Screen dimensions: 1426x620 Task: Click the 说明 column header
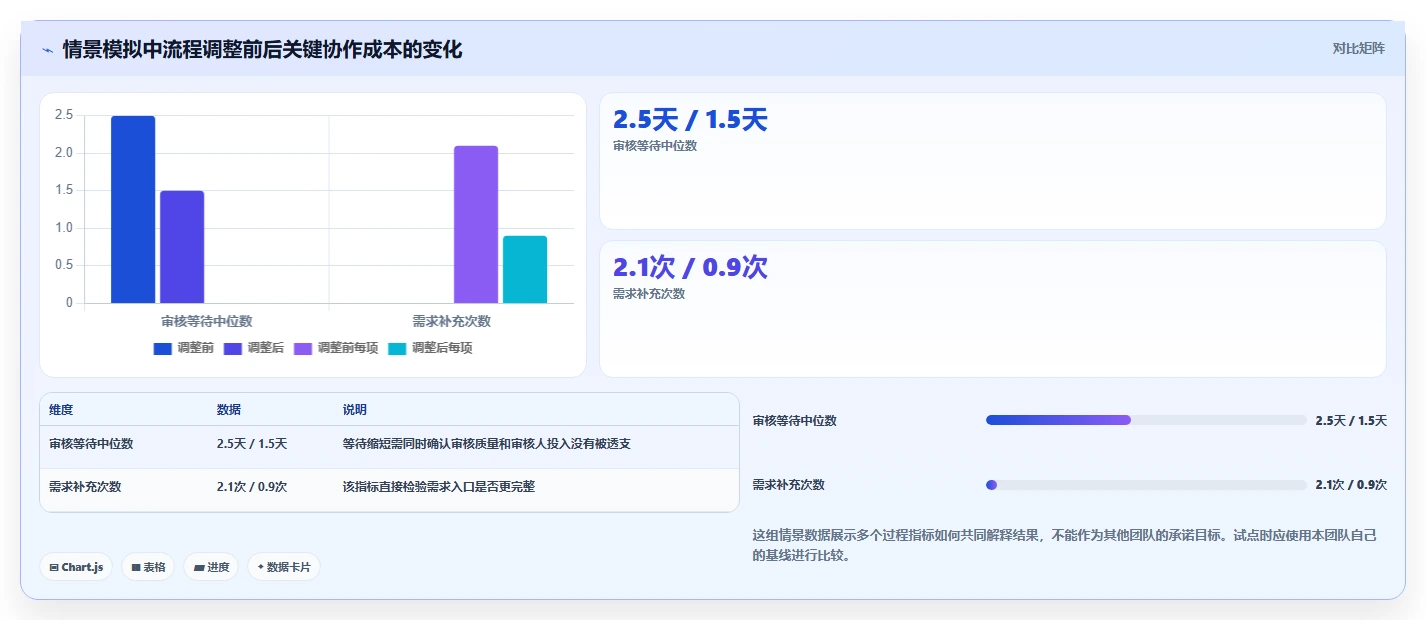tap(355, 410)
